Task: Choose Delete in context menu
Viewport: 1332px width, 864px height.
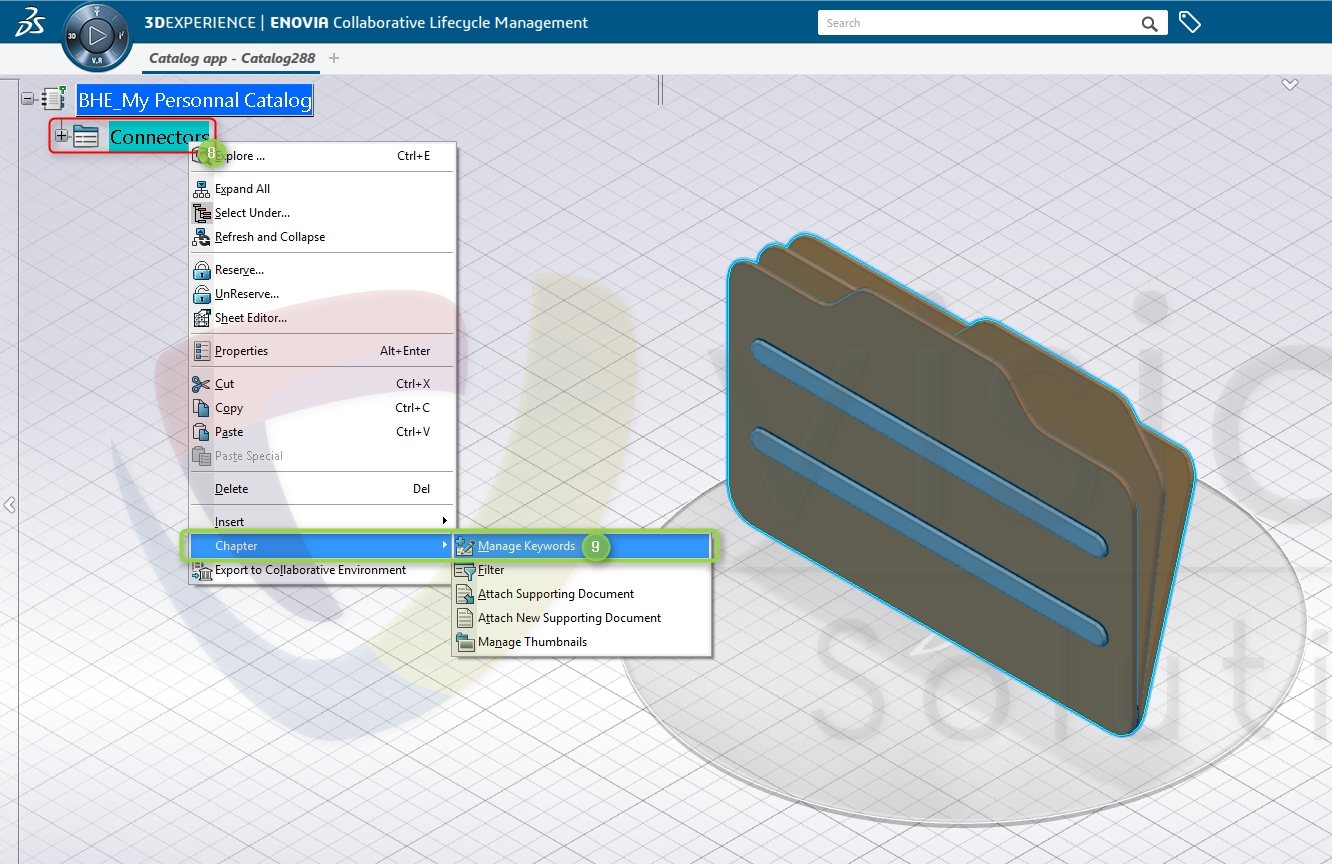Action: click(322, 489)
